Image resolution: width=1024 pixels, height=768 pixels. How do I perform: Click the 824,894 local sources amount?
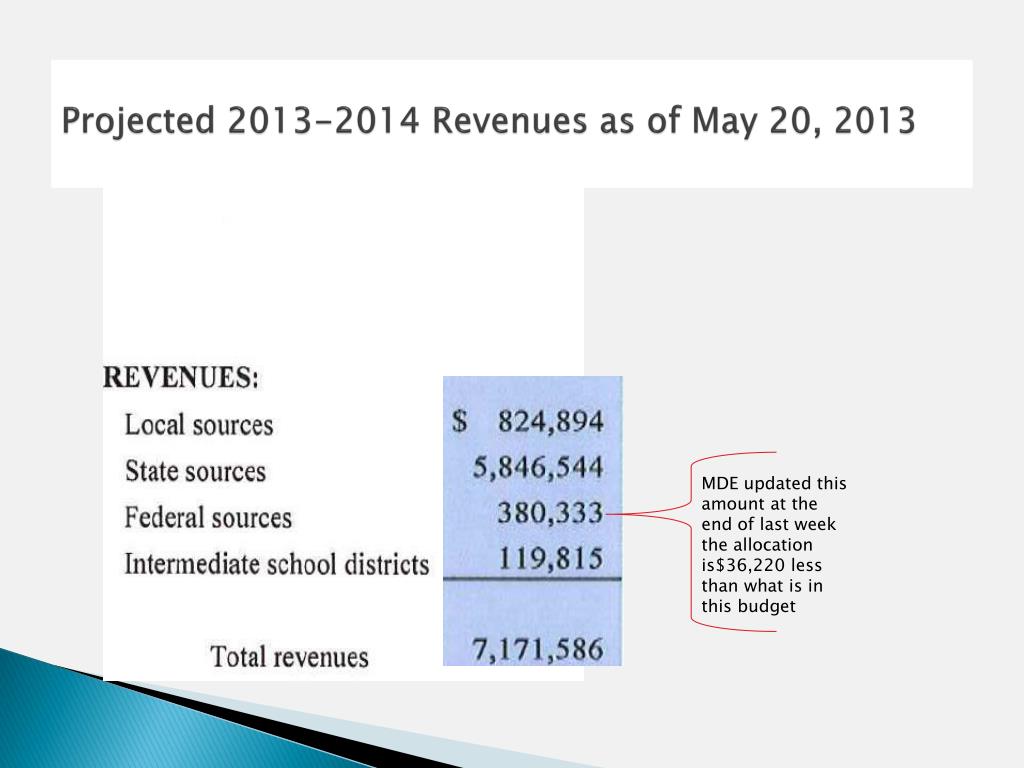point(551,421)
